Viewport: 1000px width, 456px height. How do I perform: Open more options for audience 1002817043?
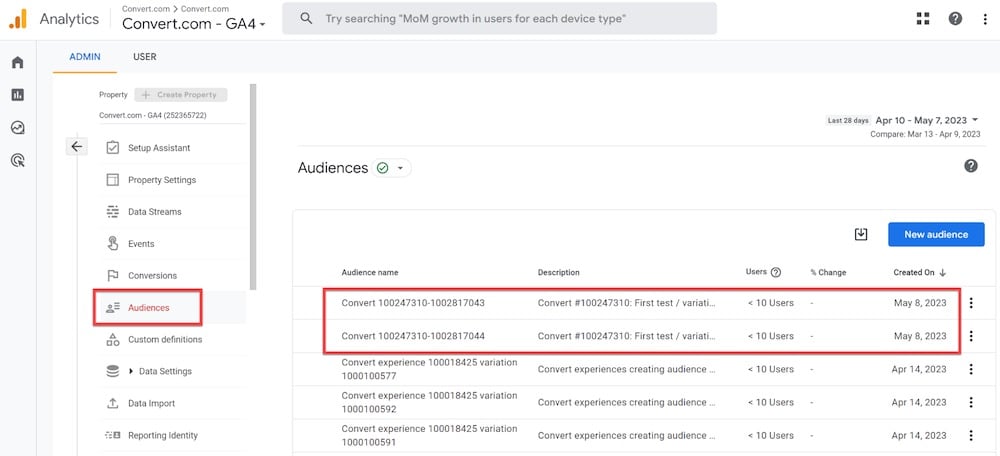click(x=971, y=303)
